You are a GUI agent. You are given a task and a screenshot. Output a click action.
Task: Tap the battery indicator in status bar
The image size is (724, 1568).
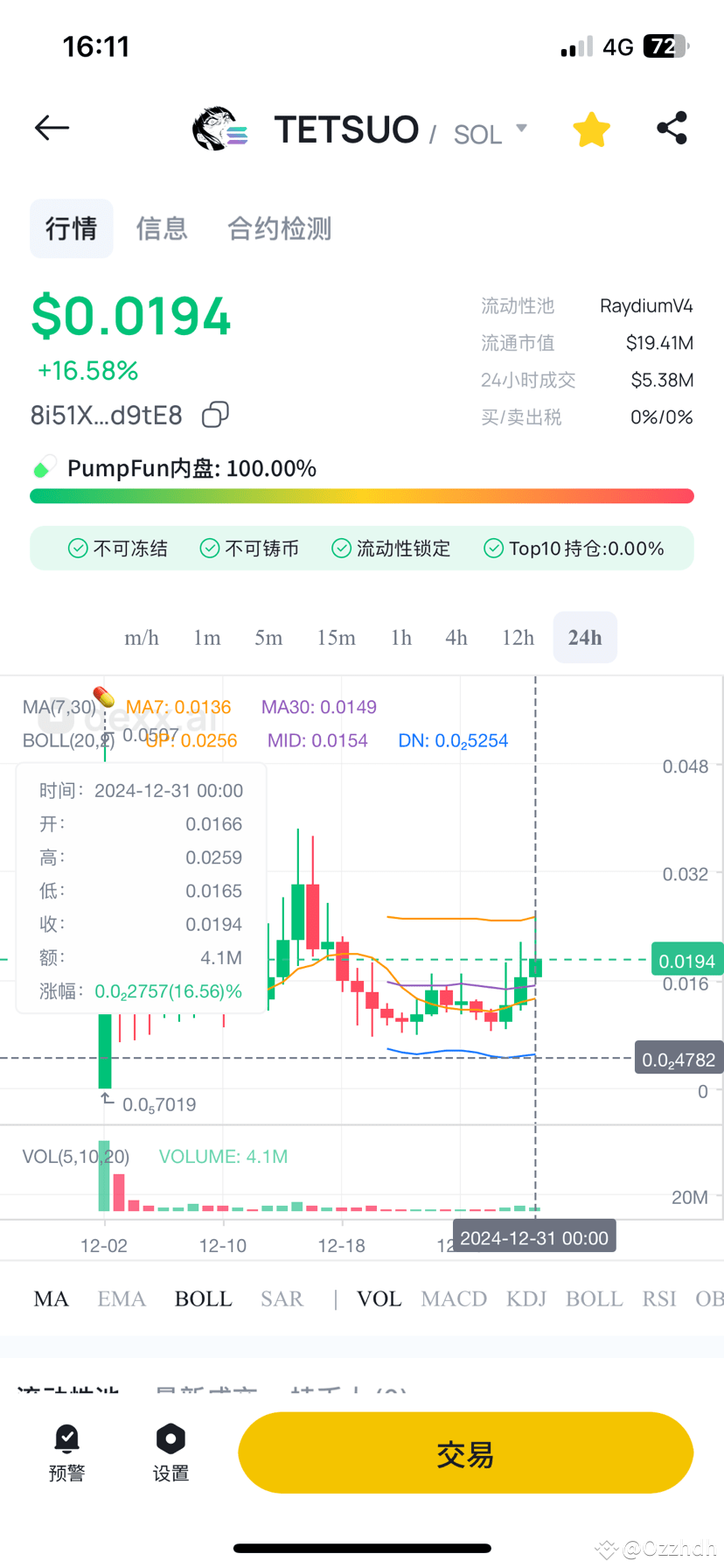pyautogui.click(x=666, y=46)
